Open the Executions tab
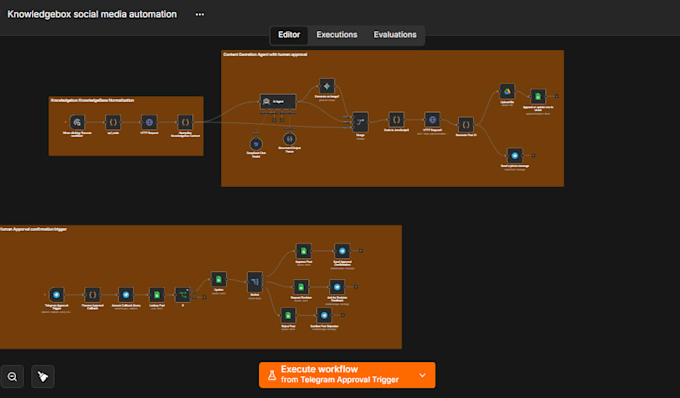This screenshot has width=680, height=398. click(x=337, y=35)
